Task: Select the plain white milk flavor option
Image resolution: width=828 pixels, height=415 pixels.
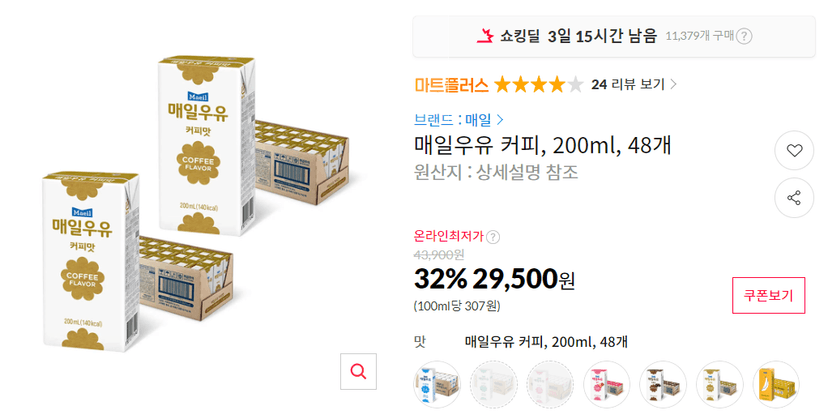Action: click(x=436, y=384)
